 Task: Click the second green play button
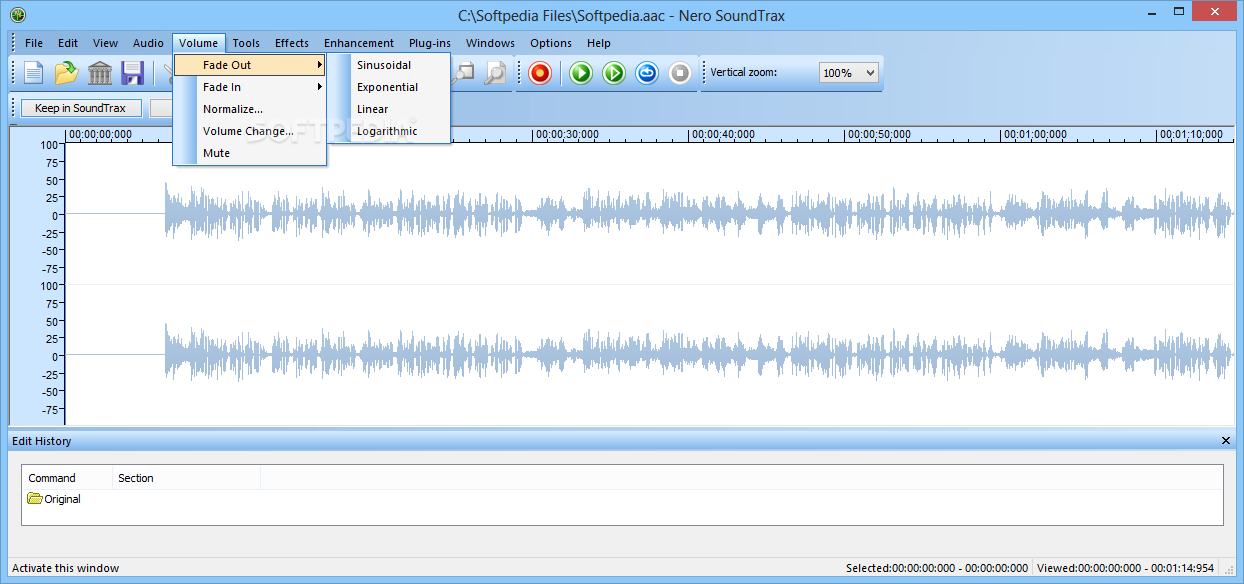tap(614, 73)
